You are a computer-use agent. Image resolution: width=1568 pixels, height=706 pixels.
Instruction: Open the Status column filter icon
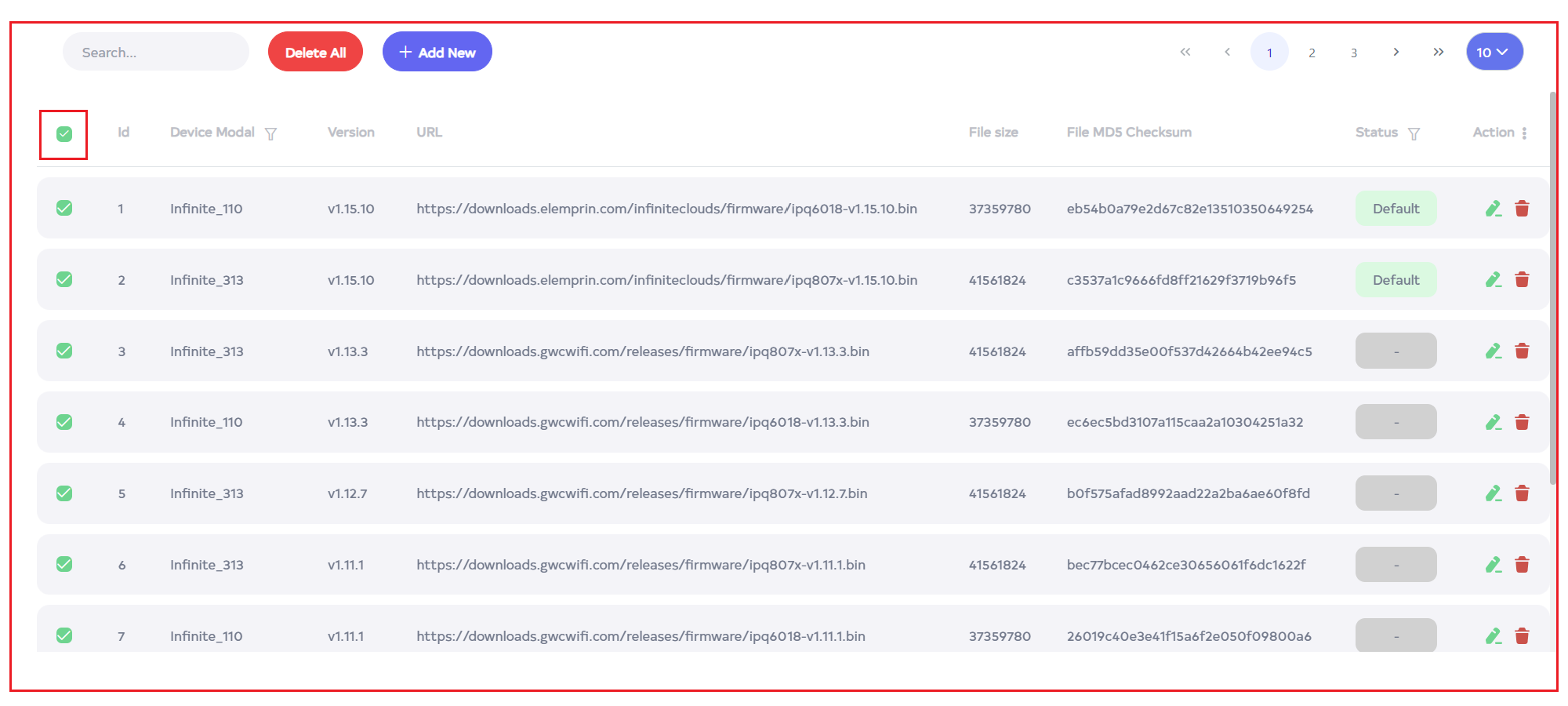[x=1414, y=134]
